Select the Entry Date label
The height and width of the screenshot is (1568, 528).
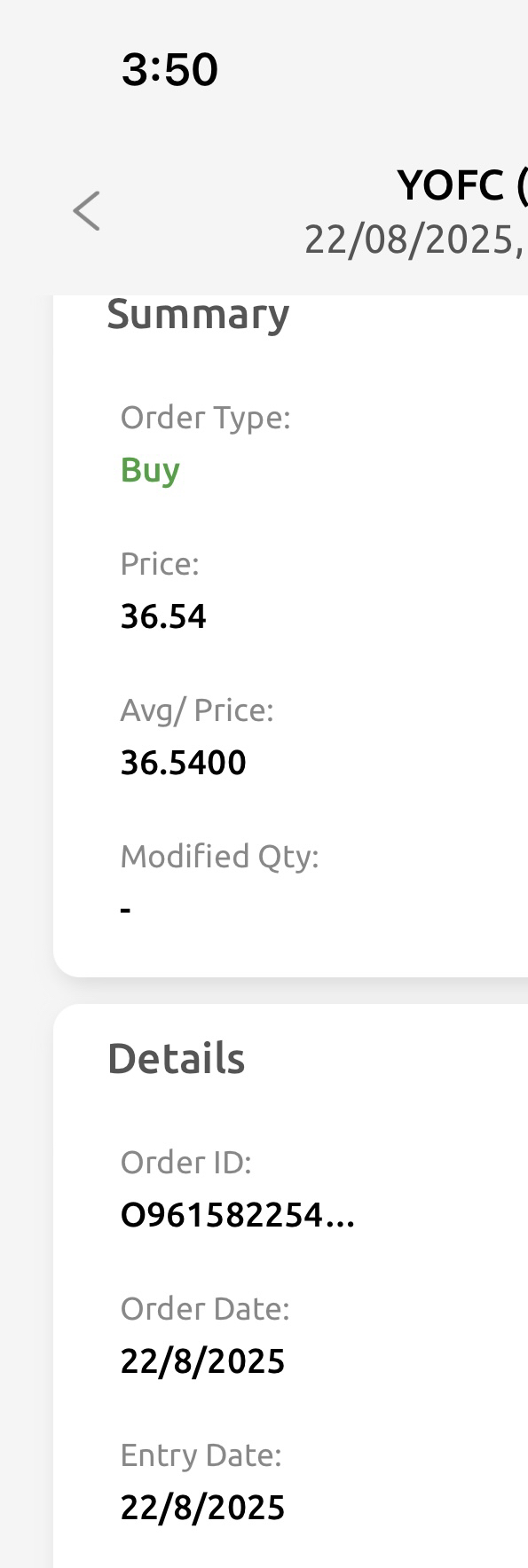tap(201, 1456)
